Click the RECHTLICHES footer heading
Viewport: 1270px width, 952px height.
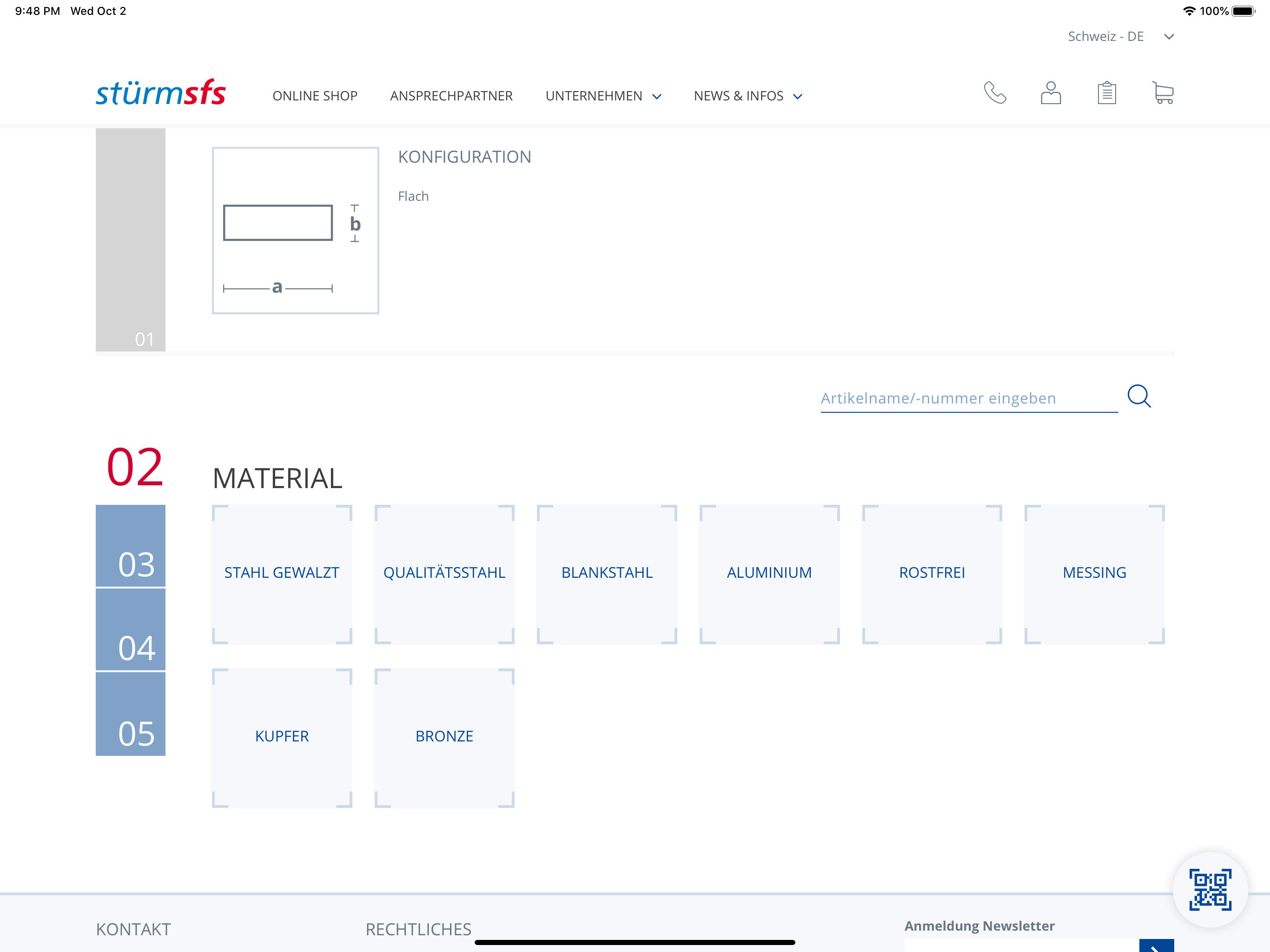tap(418, 929)
